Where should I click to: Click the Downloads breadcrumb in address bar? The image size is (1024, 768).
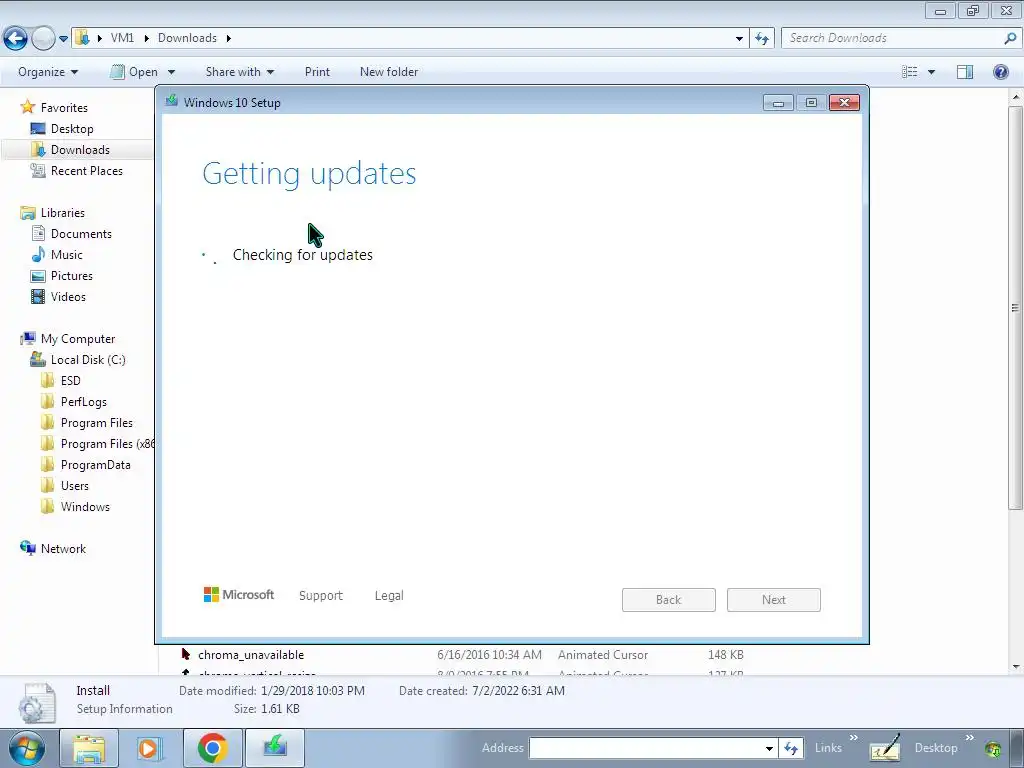click(187, 38)
